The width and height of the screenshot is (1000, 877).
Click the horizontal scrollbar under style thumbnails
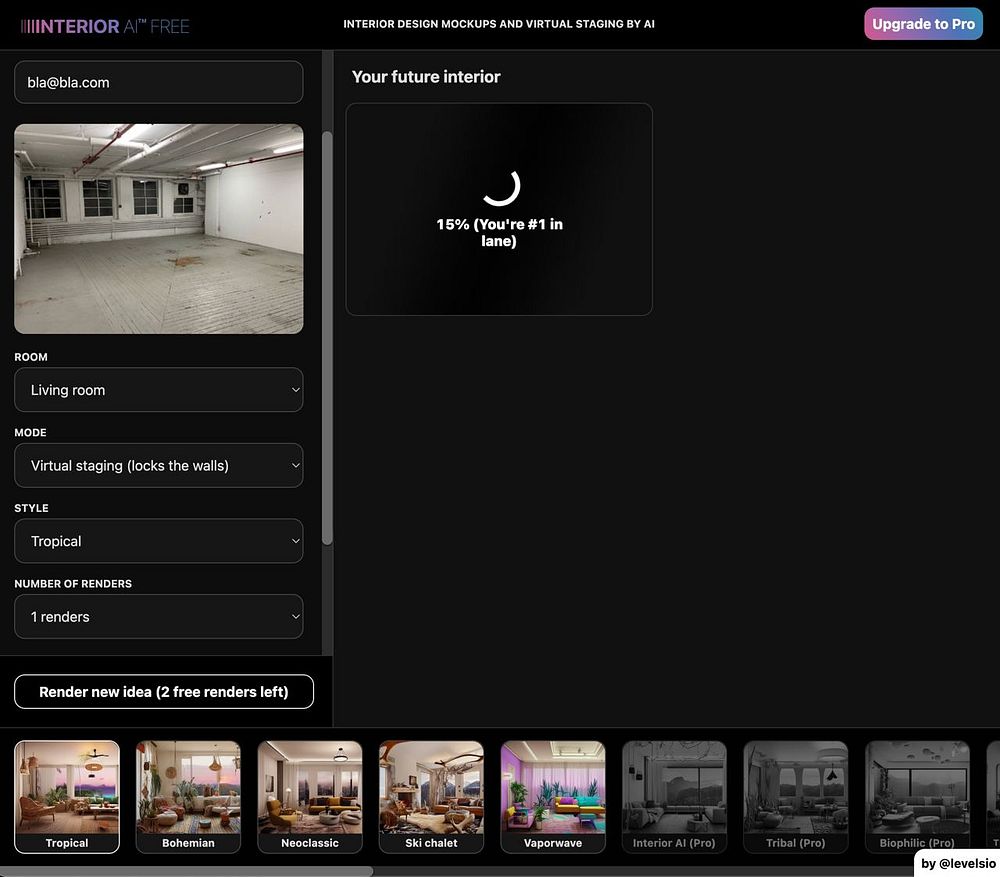click(x=186, y=871)
